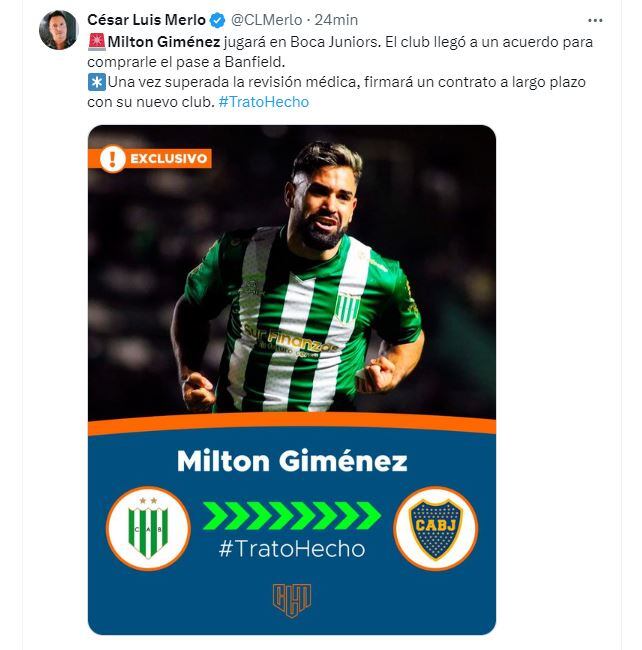Click the #TratoHecho text in the image

[x=292, y=549]
